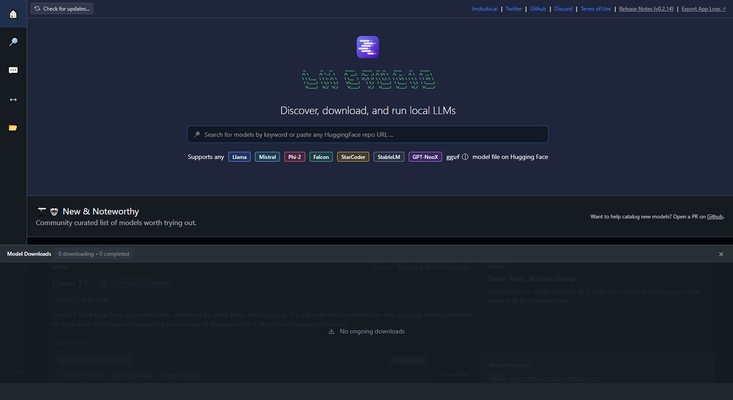Click the Llama tag
733x400 pixels.
[x=239, y=157]
